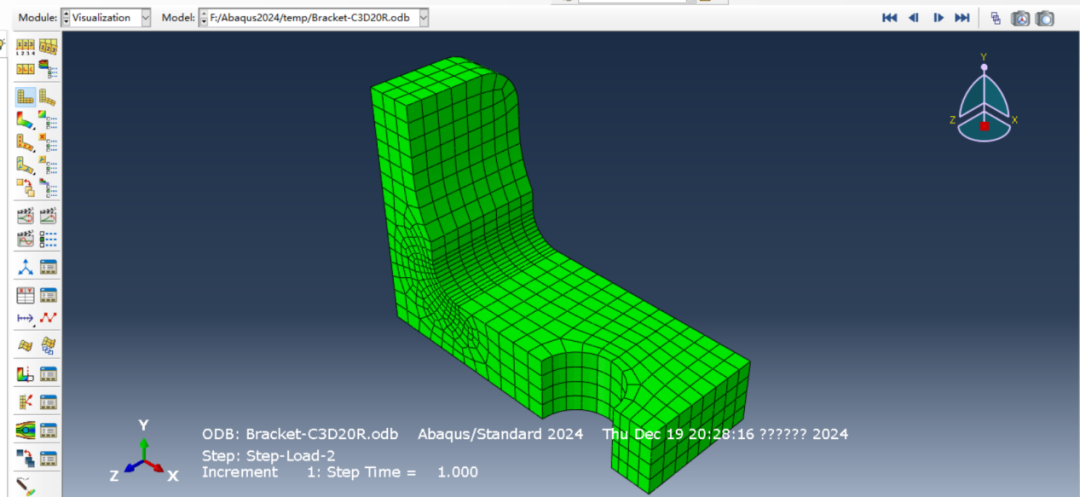Click the ODB display options icon
This screenshot has width=1080, height=497.
pyautogui.click(x=25, y=67)
